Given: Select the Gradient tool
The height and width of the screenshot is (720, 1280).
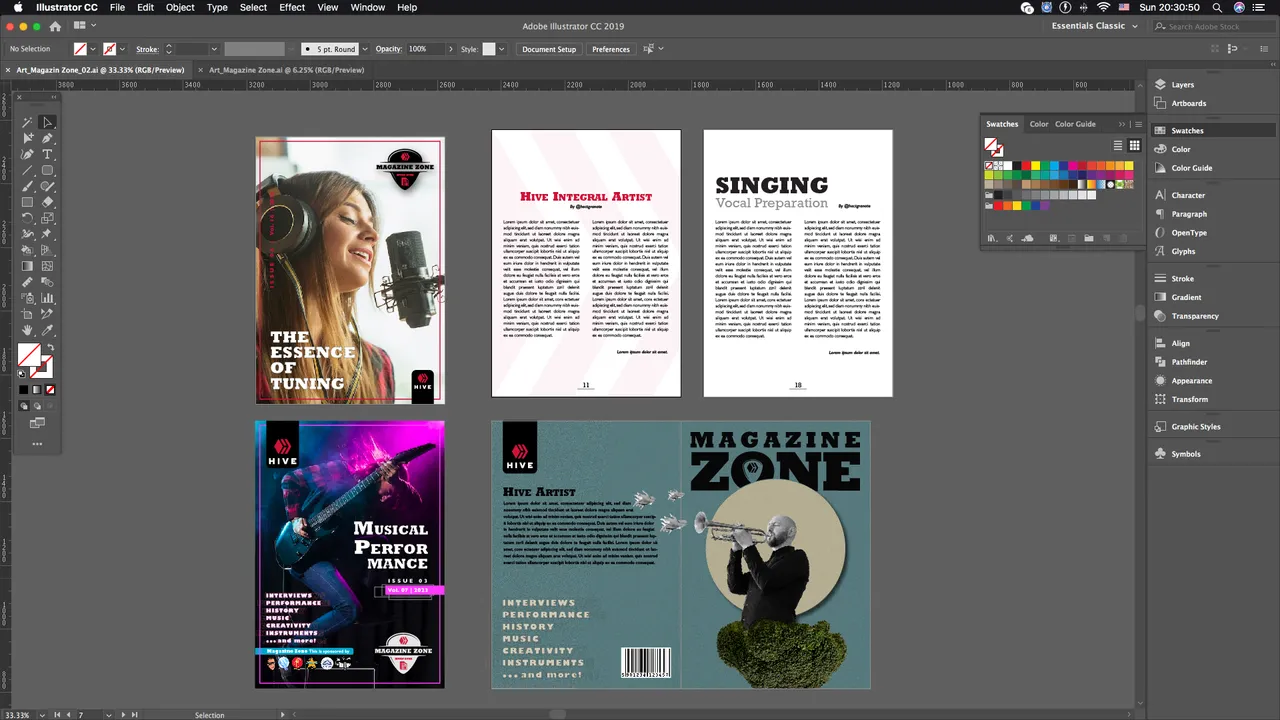Looking at the screenshot, I should (x=27, y=265).
